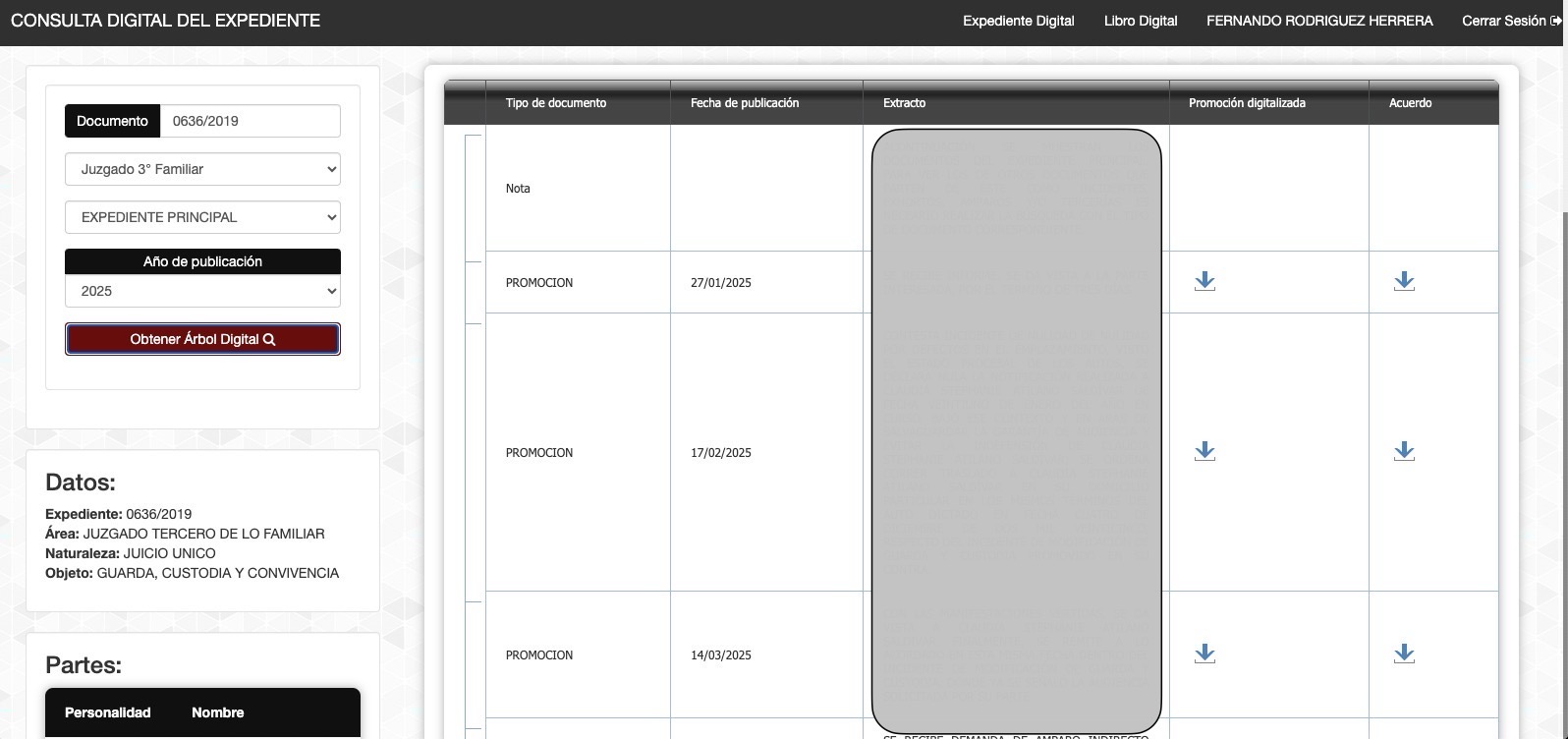Click the Tipo de documento column header

tap(555, 103)
